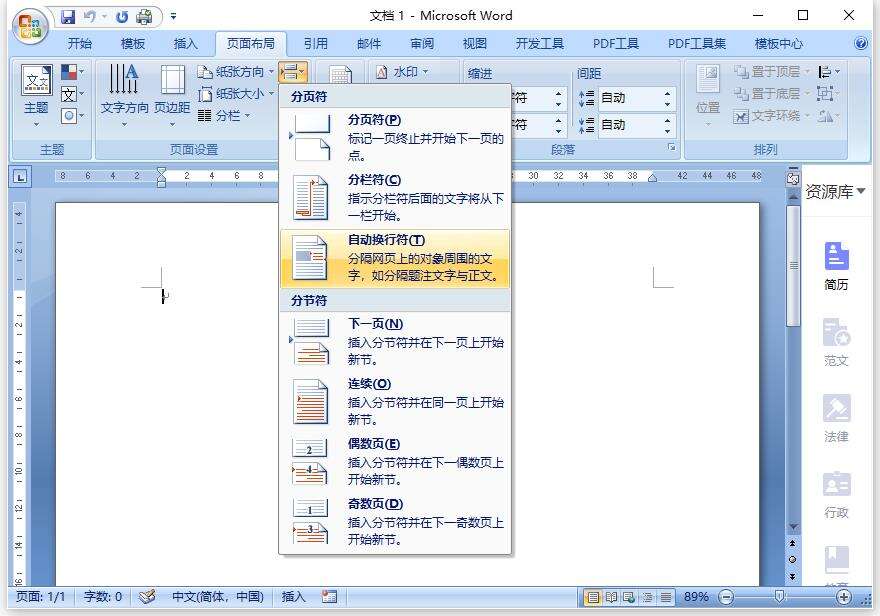Open Customize Quick Access Toolbar arrow
This screenshot has width=880, height=616.
pyautogui.click(x=173, y=16)
